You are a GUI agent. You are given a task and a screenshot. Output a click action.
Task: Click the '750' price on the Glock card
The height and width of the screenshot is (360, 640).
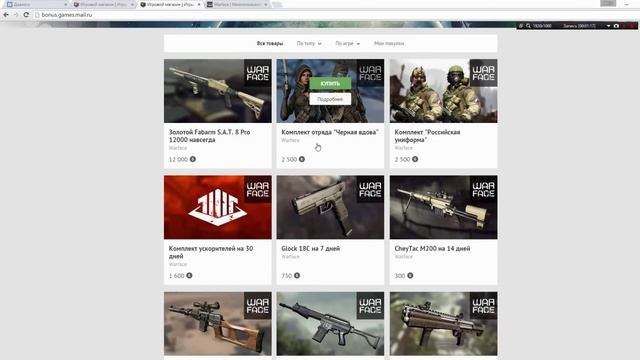[x=287, y=276]
